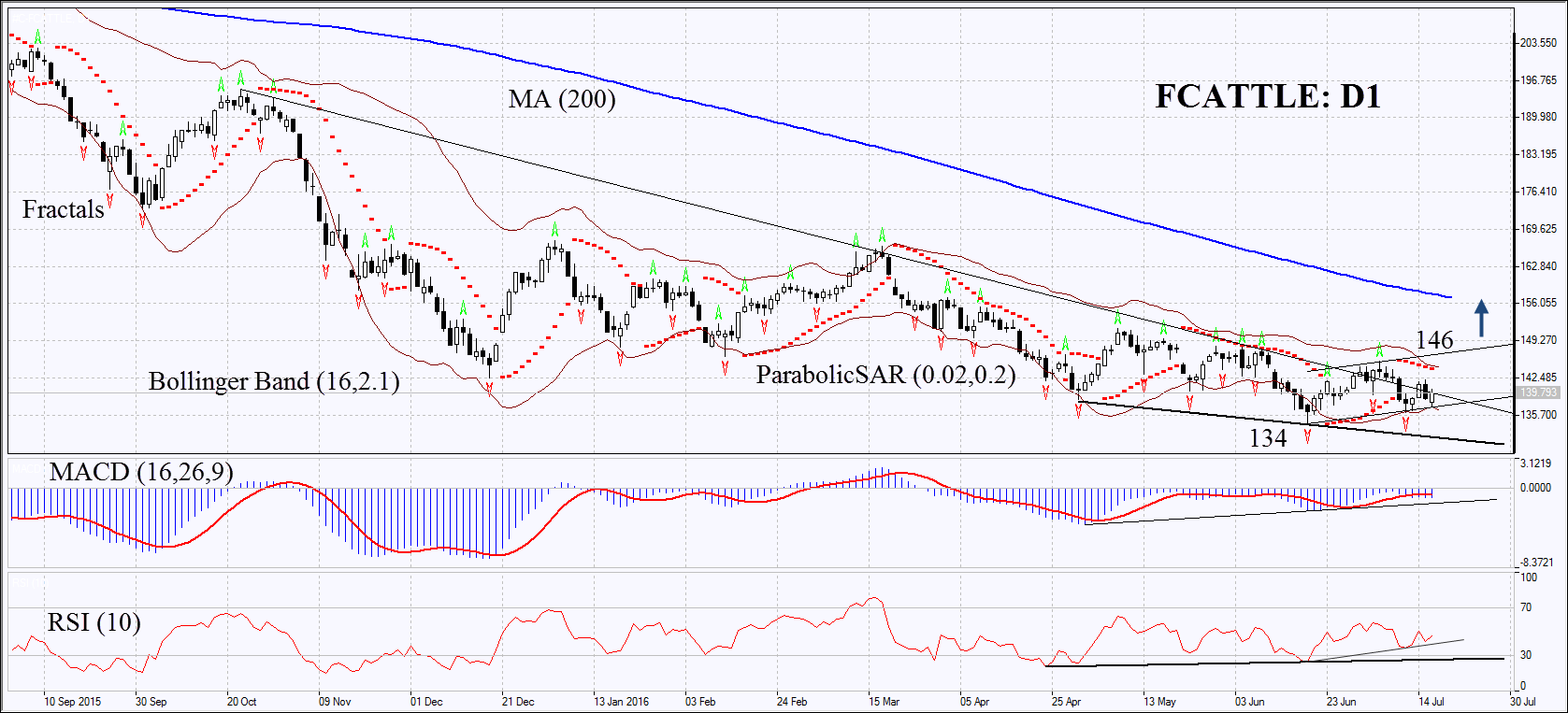Click the MACD 3.1219 scale value

(1536, 463)
